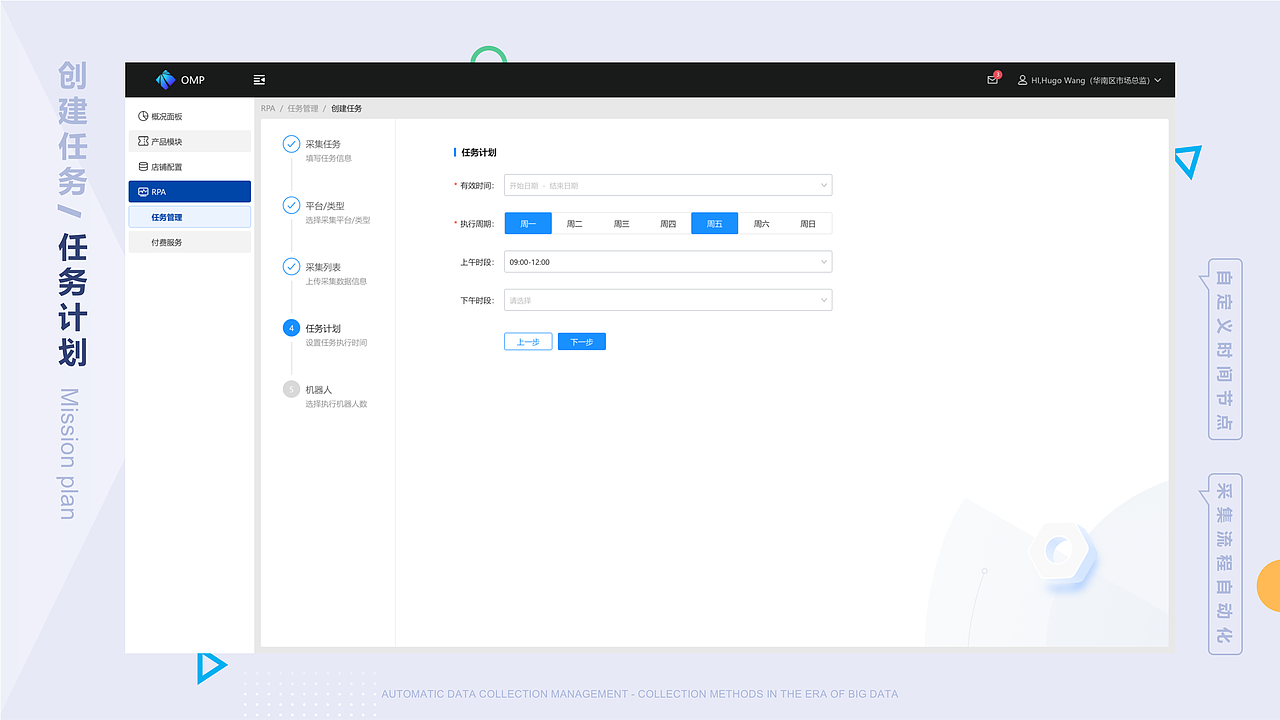Toggle 周日 in execution cycle
The height and width of the screenshot is (720, 1280).
coord(808,224)
